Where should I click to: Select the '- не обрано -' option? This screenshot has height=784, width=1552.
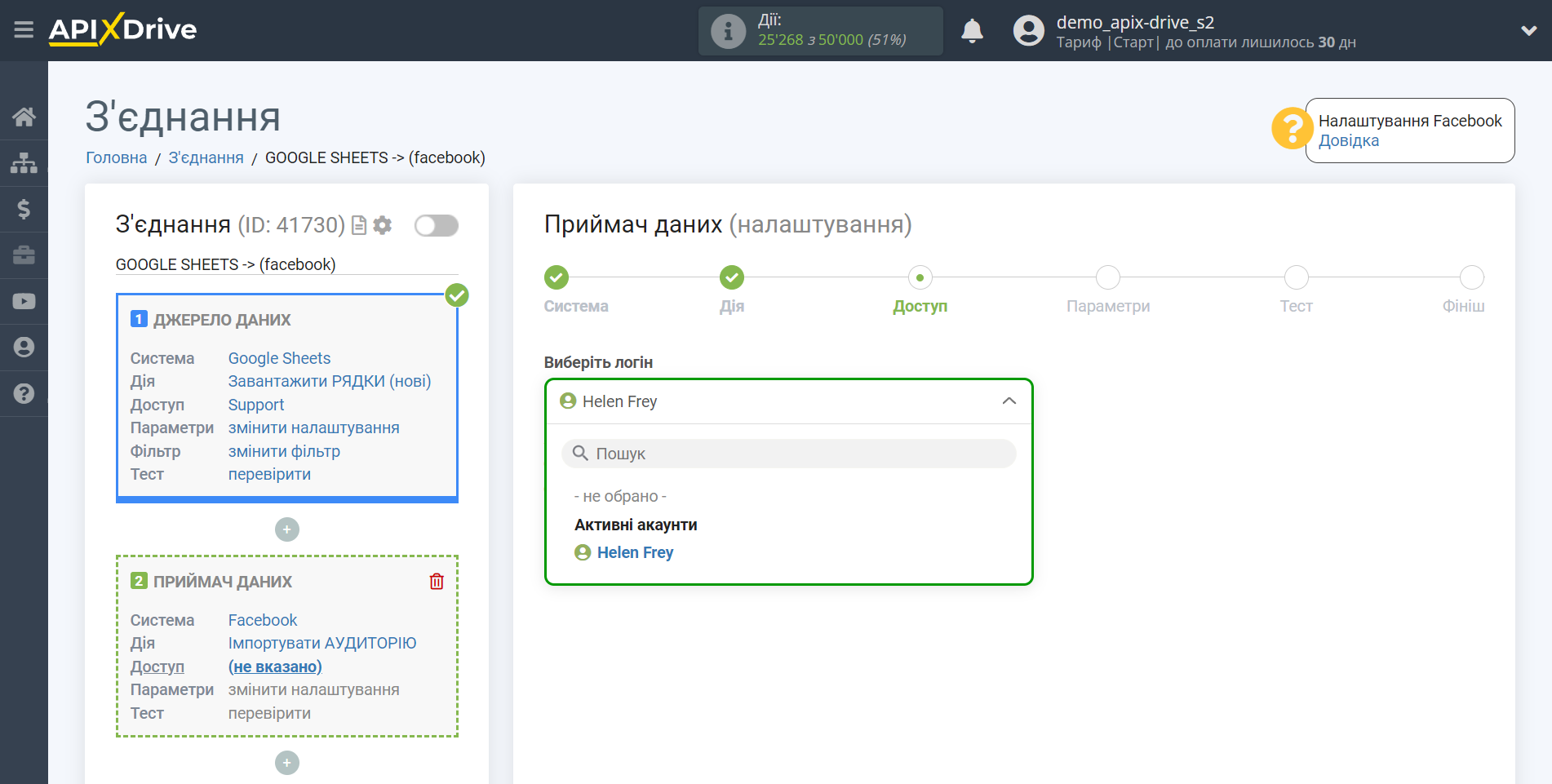620,496
